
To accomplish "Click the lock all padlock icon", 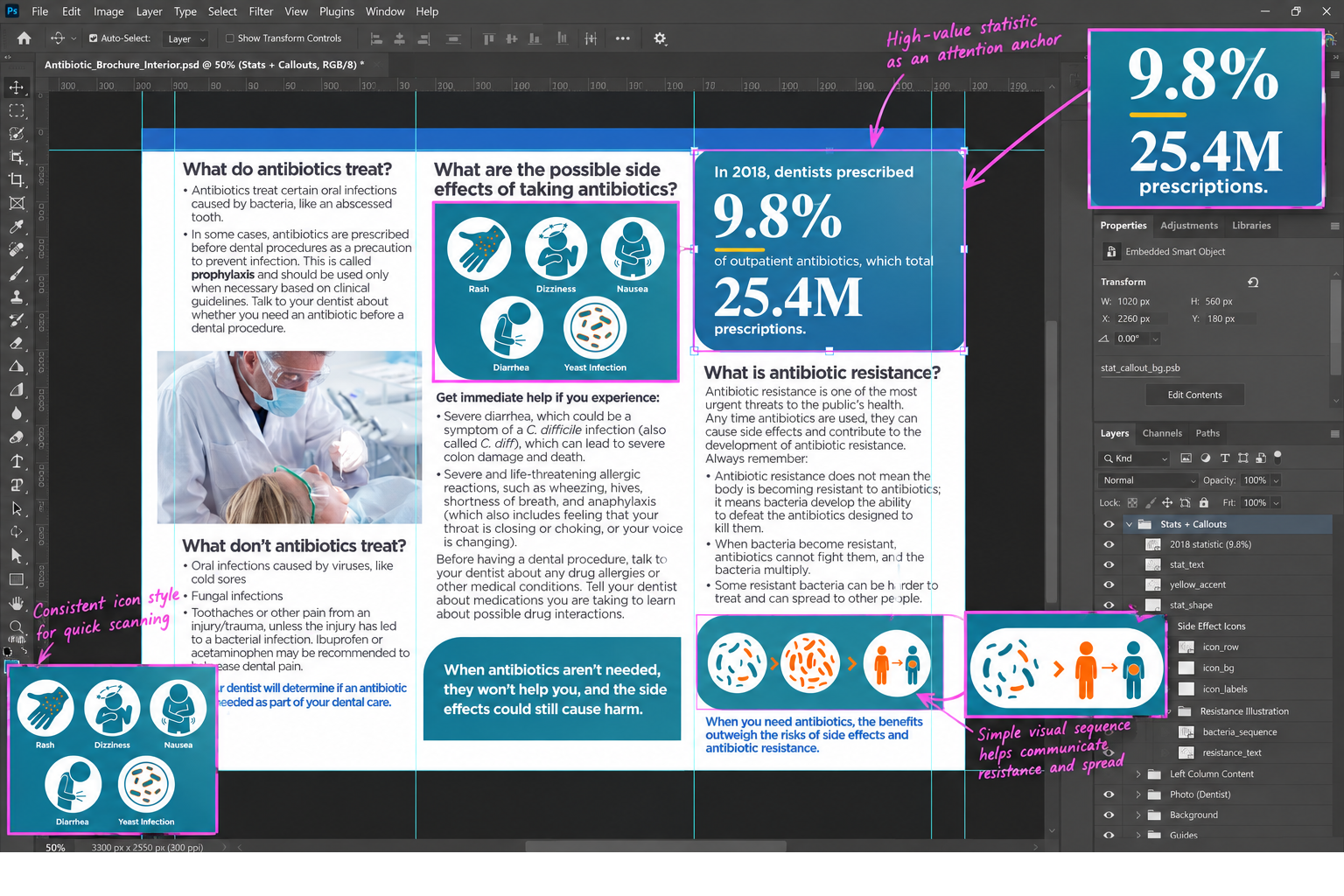I will pyautogui.click(x=1204, y=503).
